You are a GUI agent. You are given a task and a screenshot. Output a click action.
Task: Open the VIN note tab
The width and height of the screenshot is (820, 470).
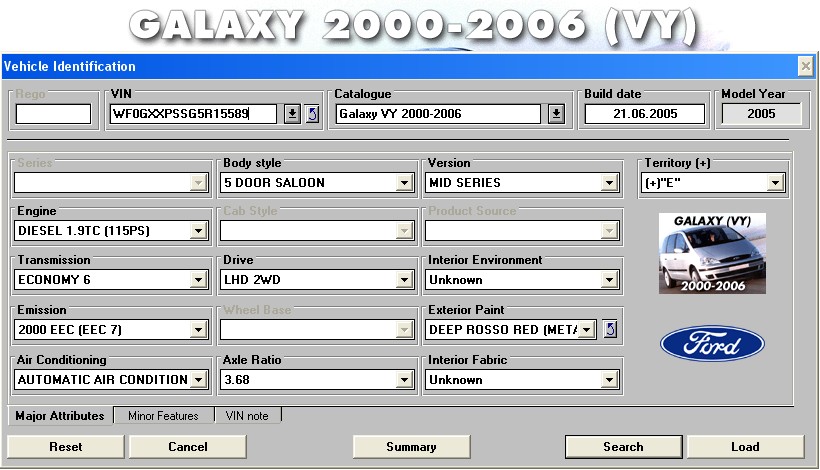click(247, 415)
